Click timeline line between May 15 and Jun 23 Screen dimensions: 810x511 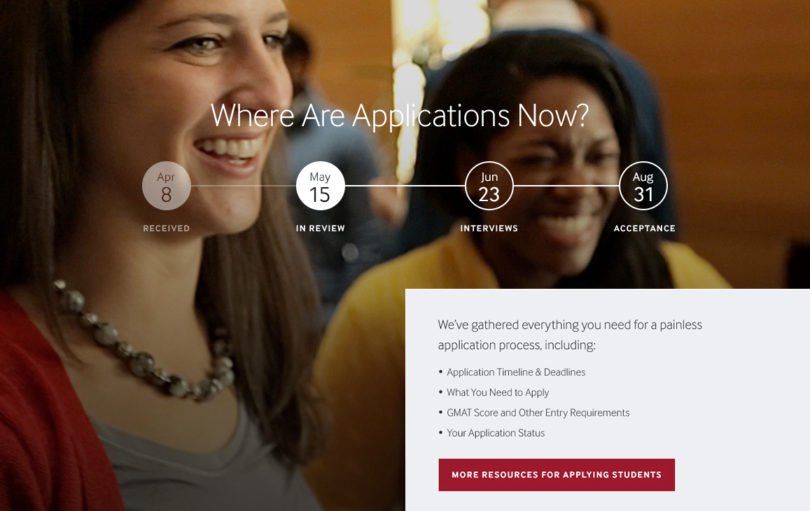tap(404, 186)
